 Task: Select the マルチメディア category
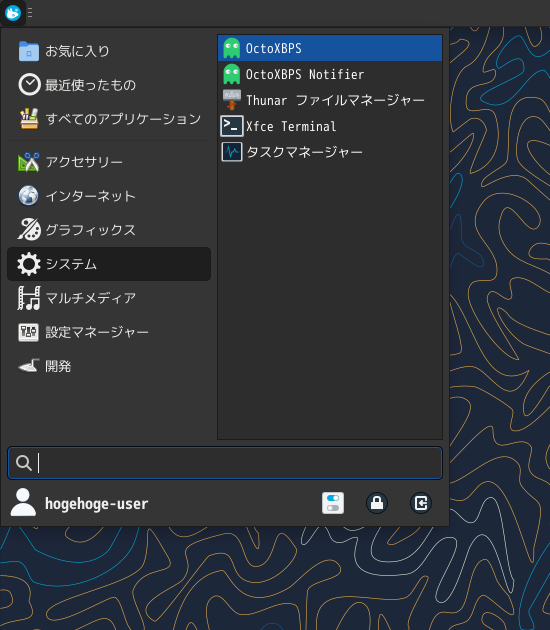[109, 298]
